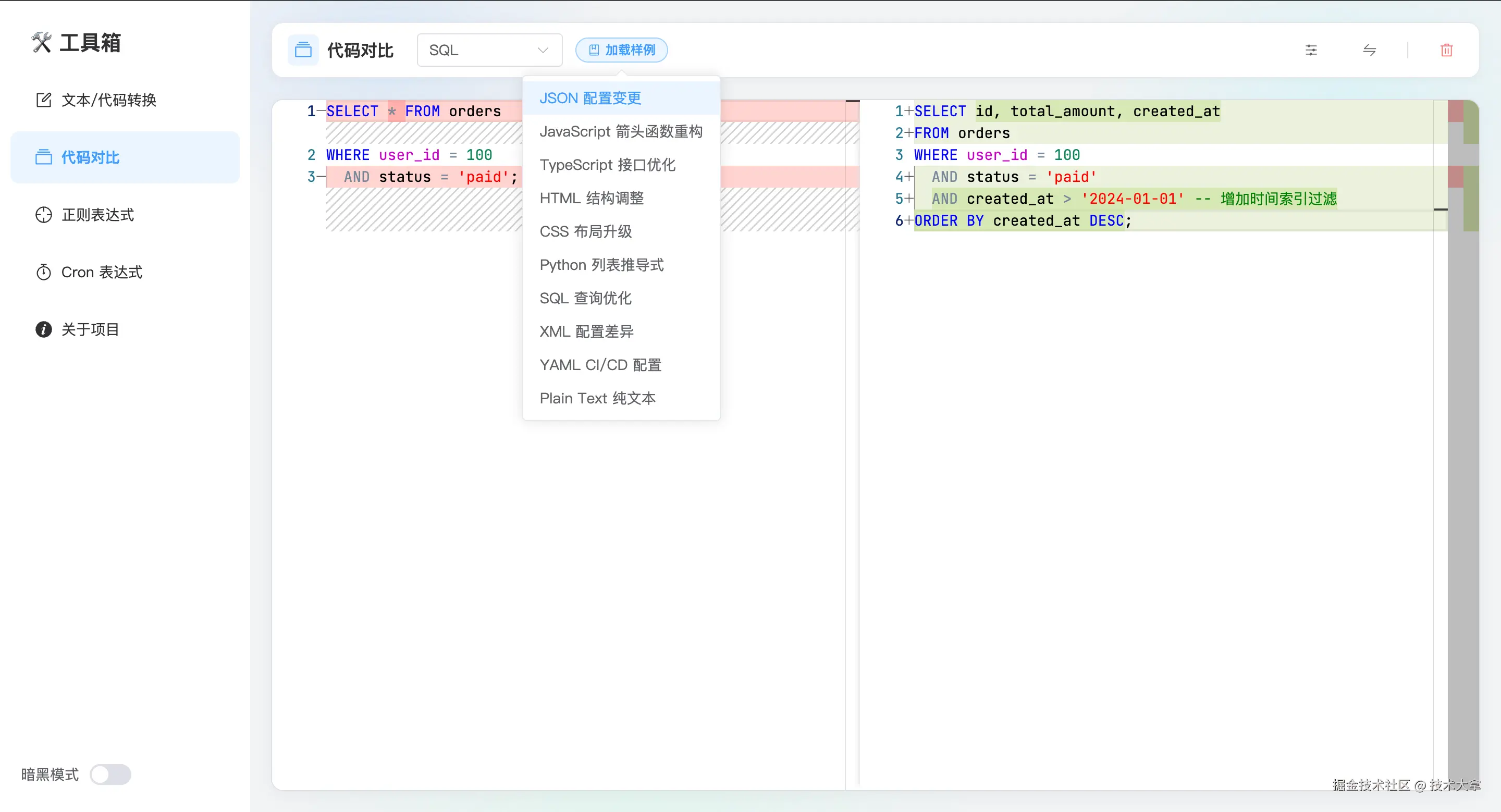Image resolution: width=1501 pixels, height=812 pixels.
Task: Select YAML CI/CD 配置 from list
Action: 600,365
